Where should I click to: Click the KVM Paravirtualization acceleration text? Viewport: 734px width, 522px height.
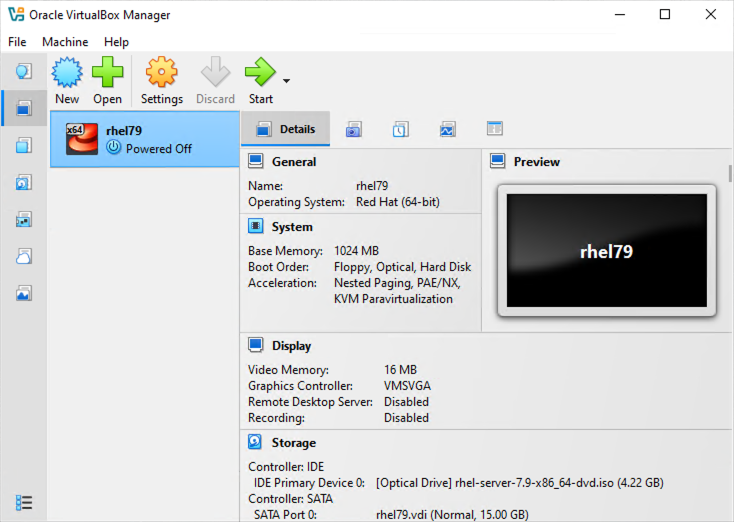(x=393, y=299)
